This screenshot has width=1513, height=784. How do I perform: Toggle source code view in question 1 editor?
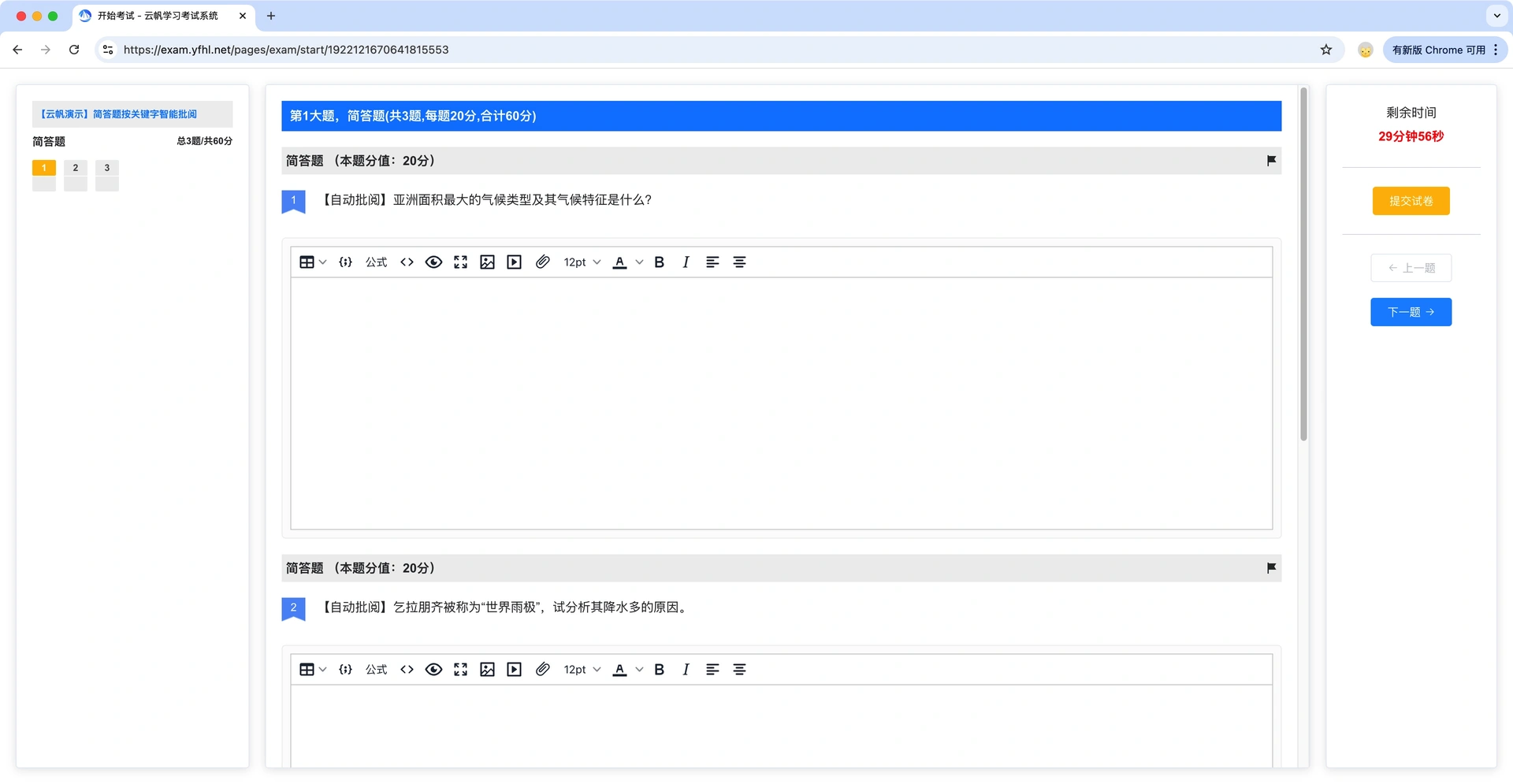[x=407, y=262]
